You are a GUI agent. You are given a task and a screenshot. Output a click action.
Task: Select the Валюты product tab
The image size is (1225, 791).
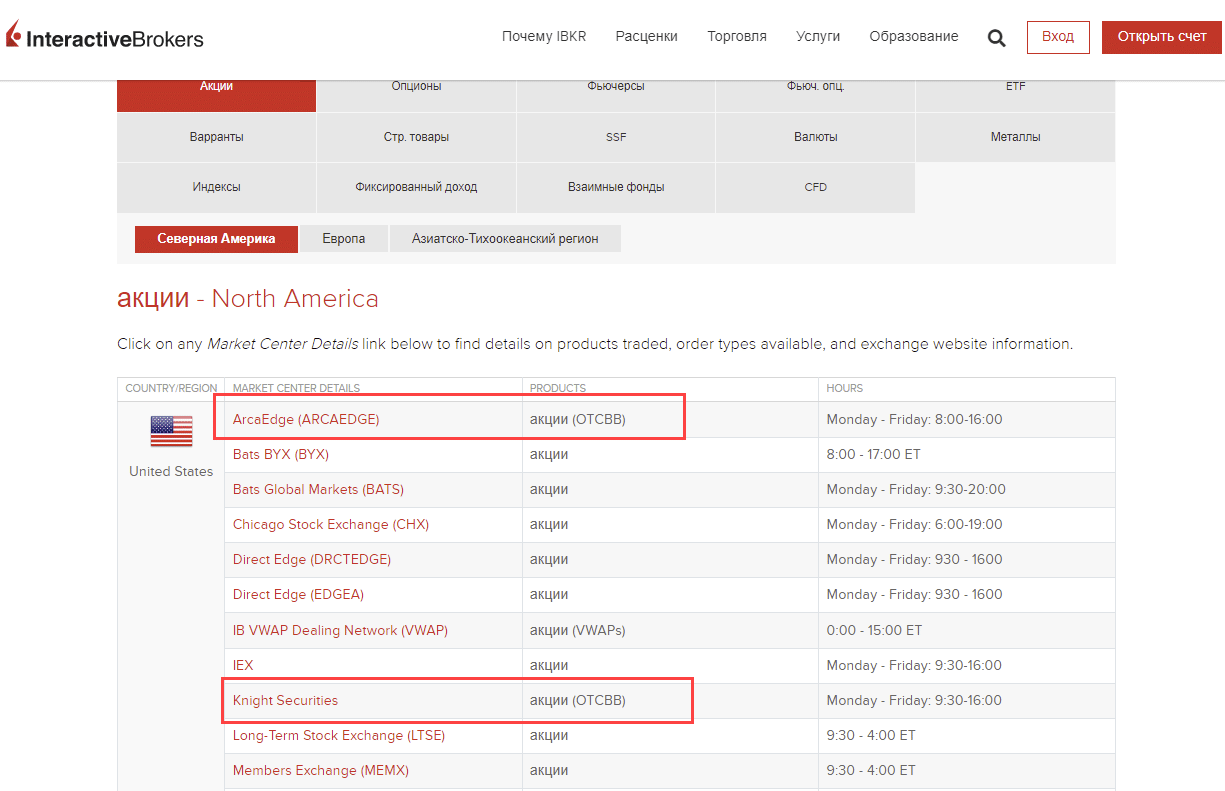pos(815,137)
